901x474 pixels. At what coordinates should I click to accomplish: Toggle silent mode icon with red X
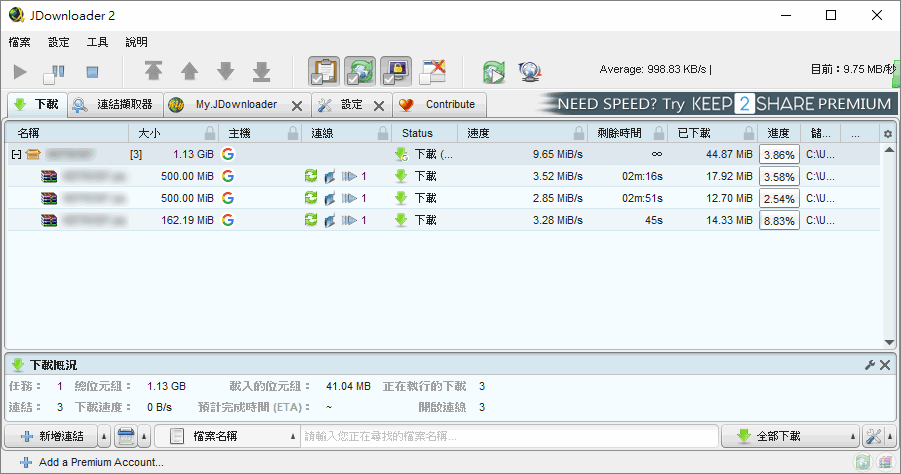(x=433, y=71)
